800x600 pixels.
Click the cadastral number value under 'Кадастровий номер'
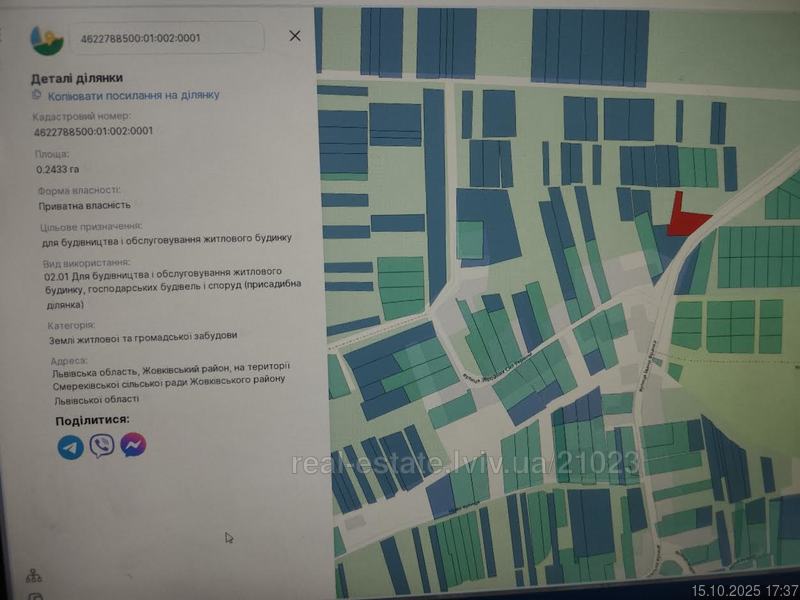pos(93,131)
